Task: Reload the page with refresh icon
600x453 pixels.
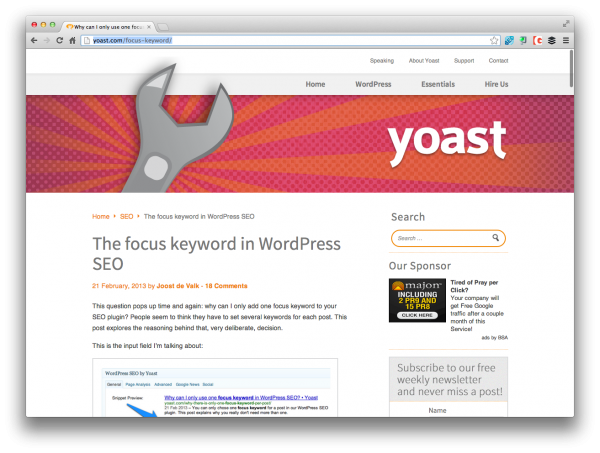Action: coord(59,40)
